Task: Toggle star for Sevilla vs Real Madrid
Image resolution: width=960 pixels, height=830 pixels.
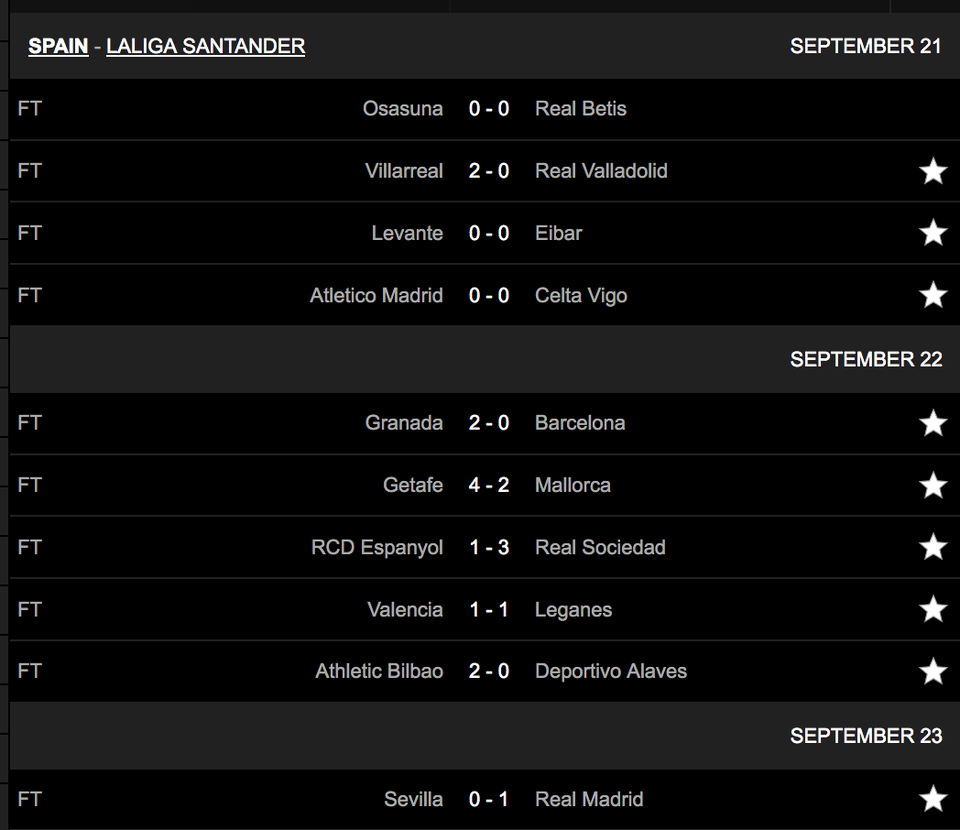Action: tap(933, 799)
